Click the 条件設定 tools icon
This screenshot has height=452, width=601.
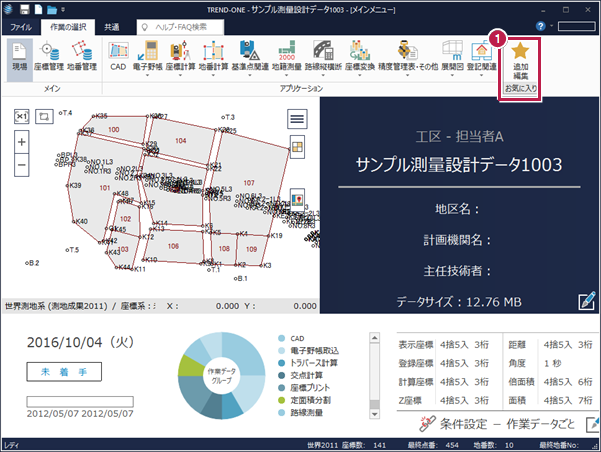pos(427,423)
